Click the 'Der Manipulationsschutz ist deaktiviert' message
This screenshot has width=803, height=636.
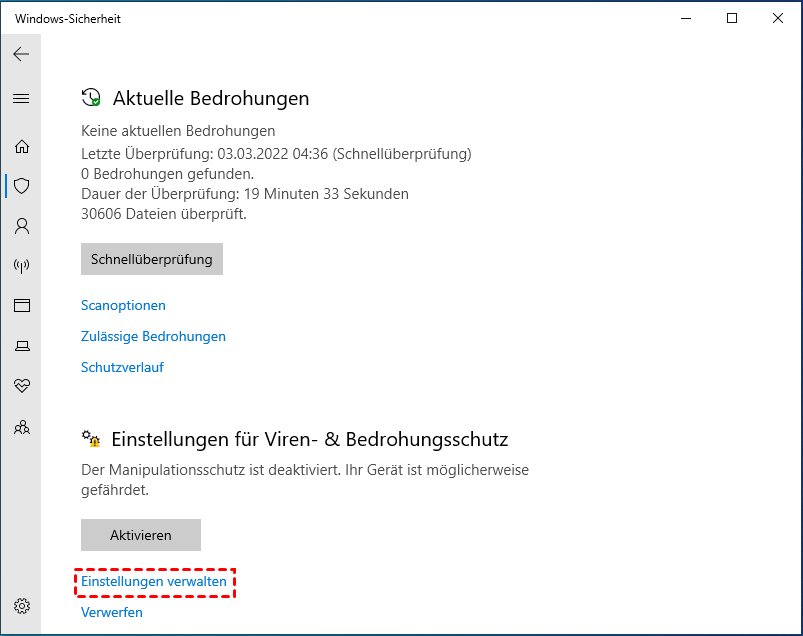tap(305, 480)
